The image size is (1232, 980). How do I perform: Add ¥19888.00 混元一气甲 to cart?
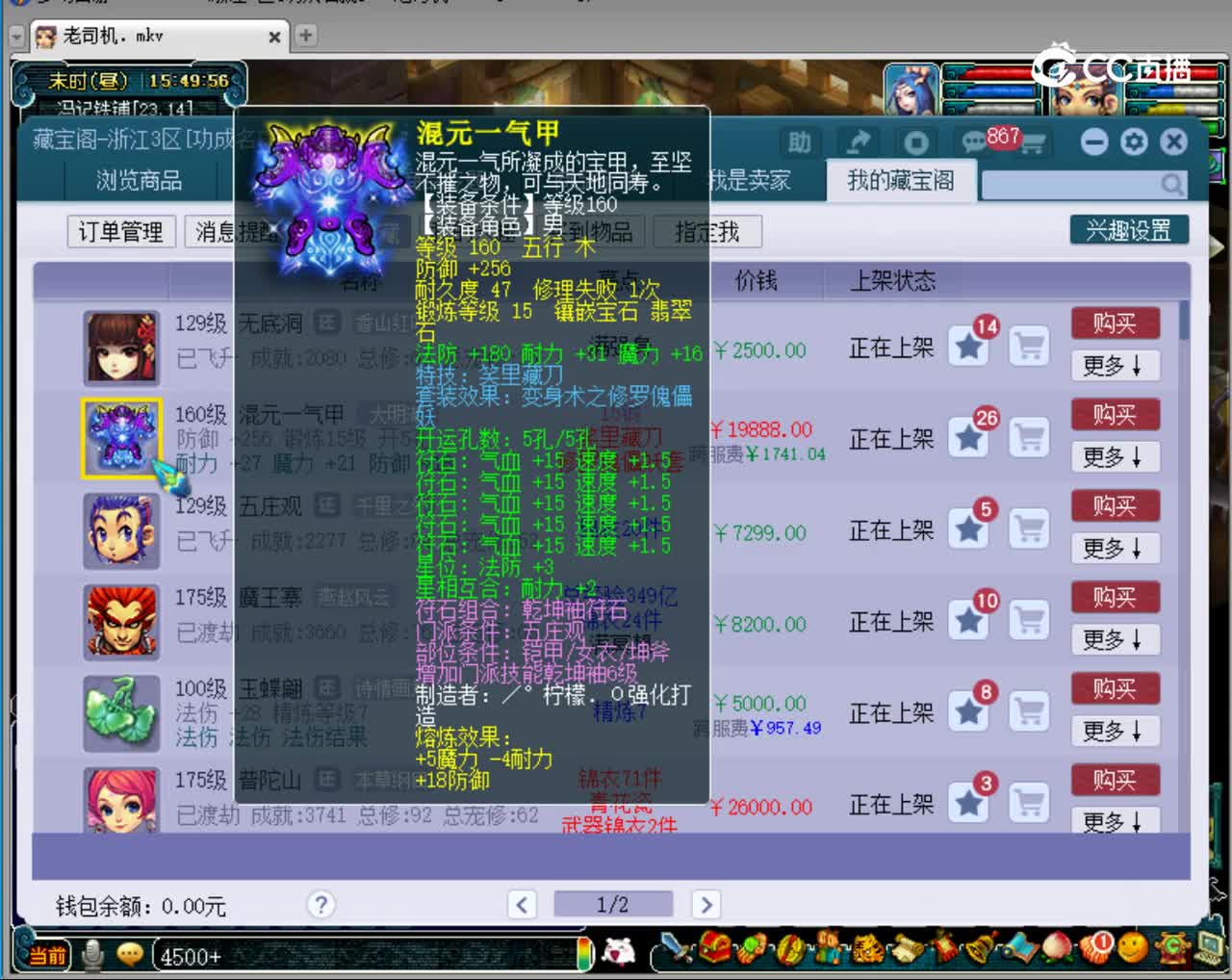click(1029, 437)
